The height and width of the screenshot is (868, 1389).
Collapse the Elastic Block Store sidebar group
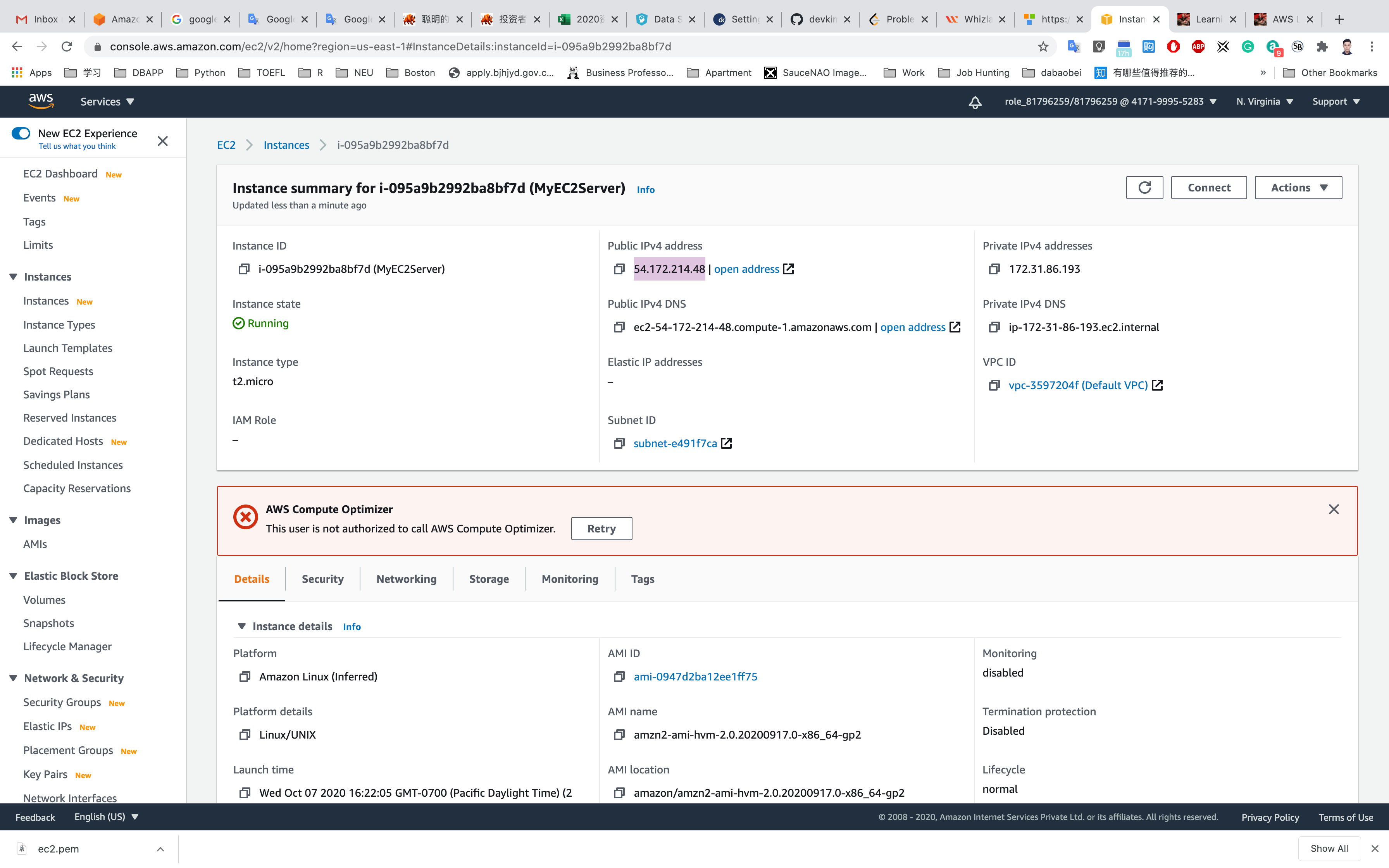pyautogui.click(x=13, y=576)
